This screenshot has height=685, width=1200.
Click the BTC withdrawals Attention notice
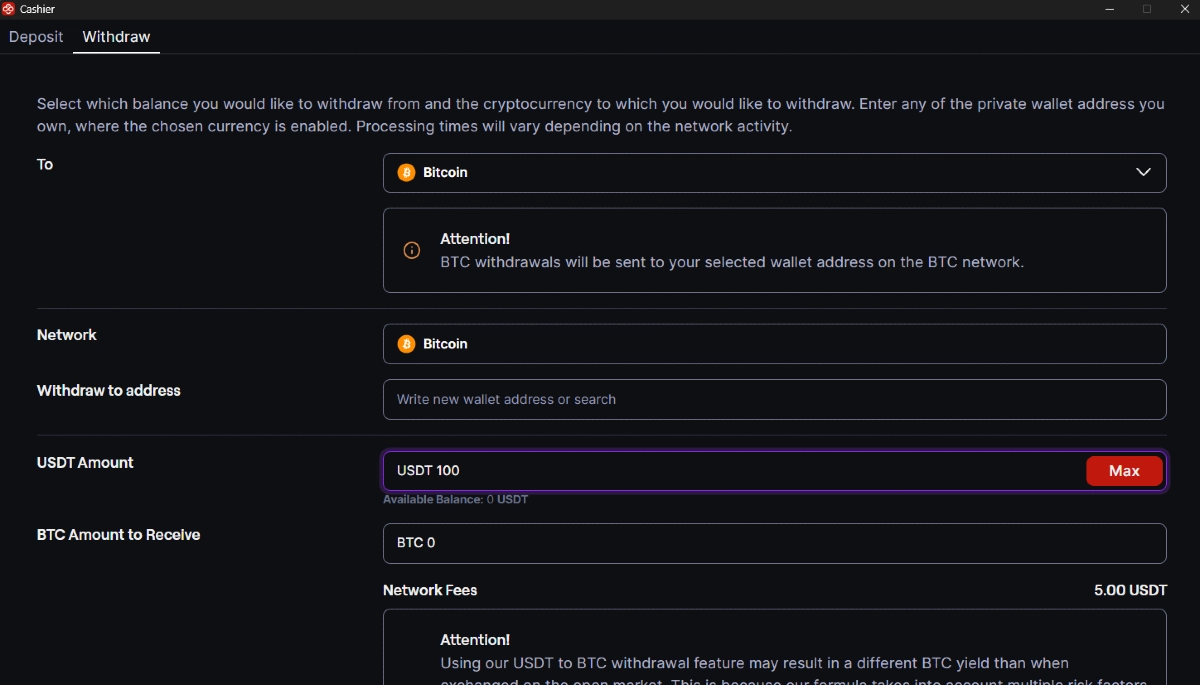point(774,251)
